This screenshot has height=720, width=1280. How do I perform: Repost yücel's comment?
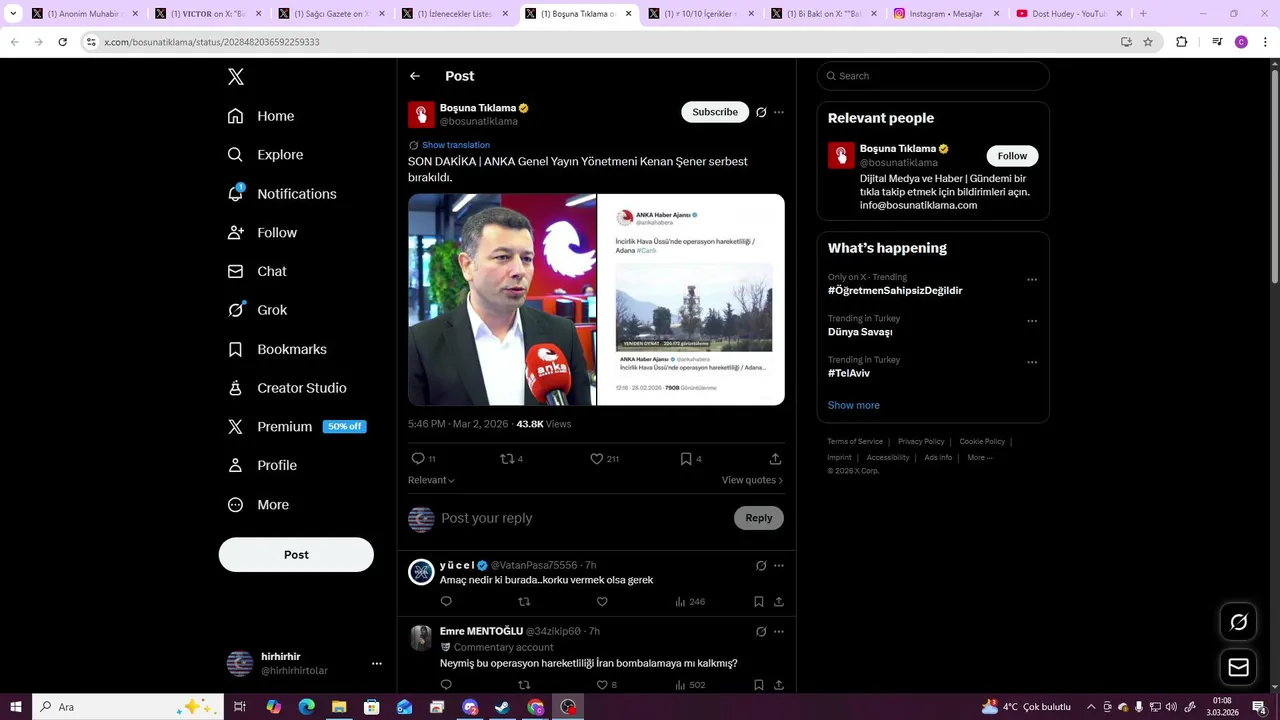(x=524, y=602)
